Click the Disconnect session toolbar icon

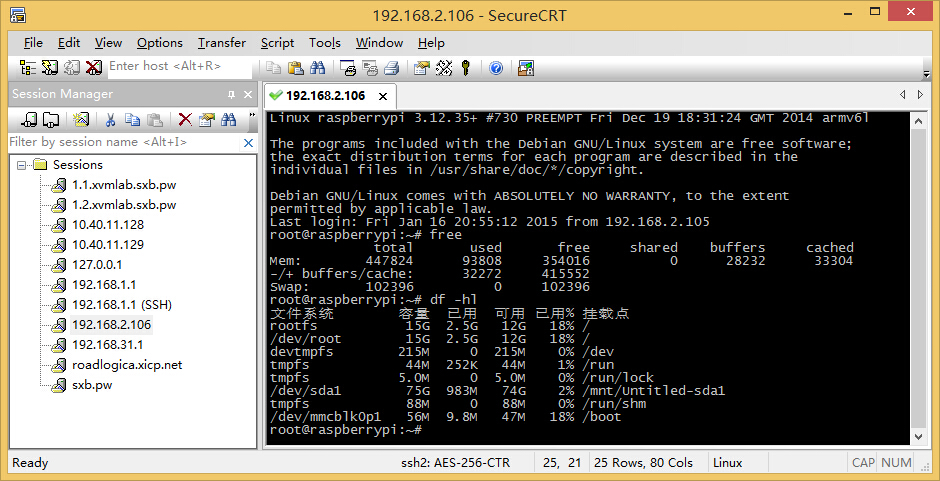coord(94,68)
